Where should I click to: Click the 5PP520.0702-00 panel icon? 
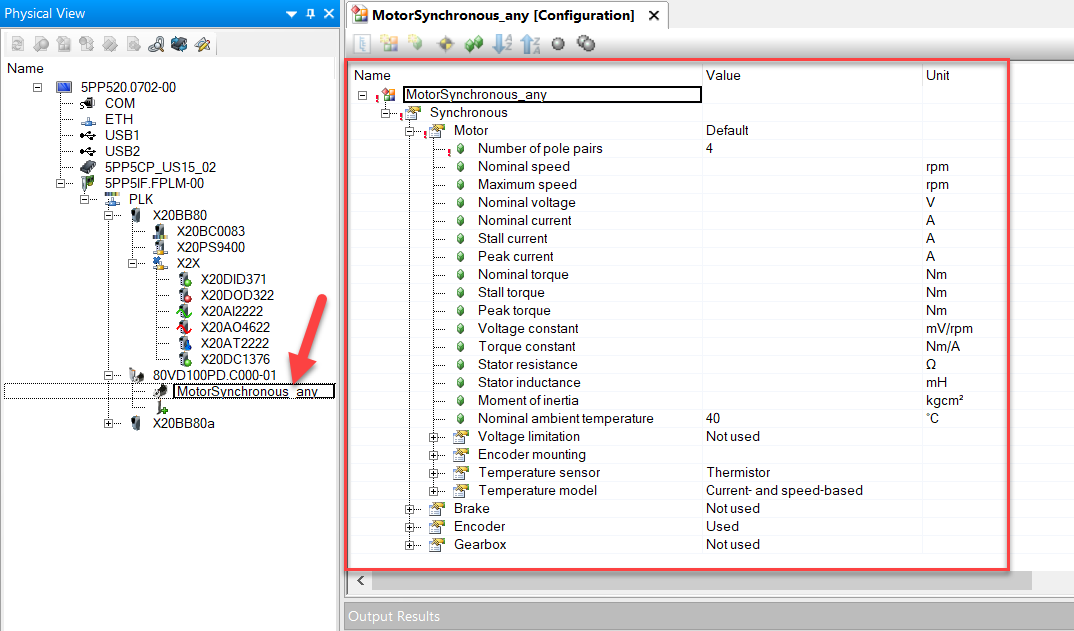pos(64,87)
